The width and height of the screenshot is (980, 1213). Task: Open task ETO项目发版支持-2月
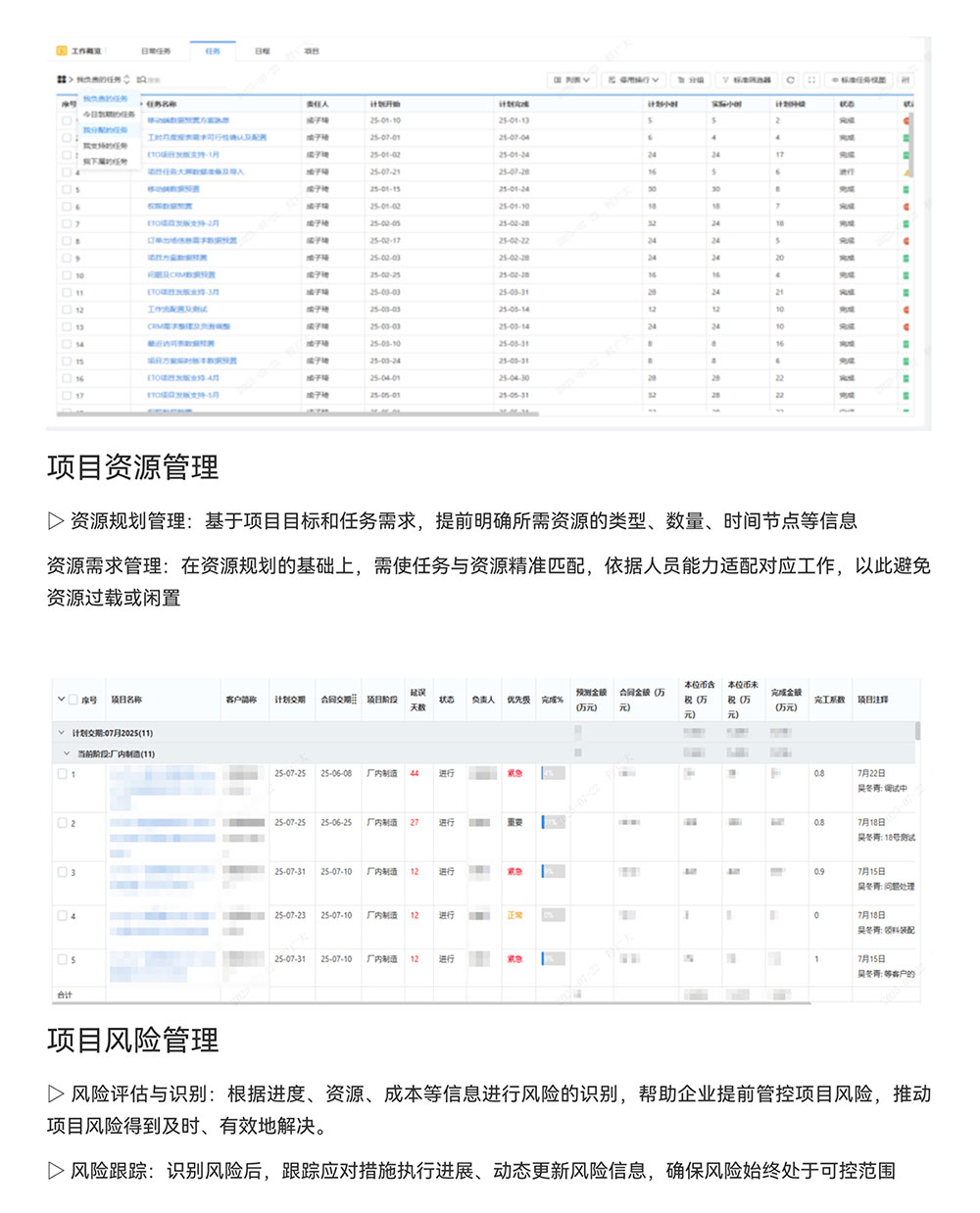pos(183,223)
